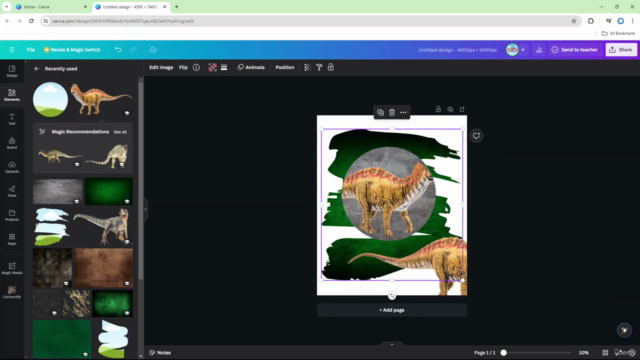Open image info icon in toolbar
Screen dimensions: 640x360
pos(196,67)
